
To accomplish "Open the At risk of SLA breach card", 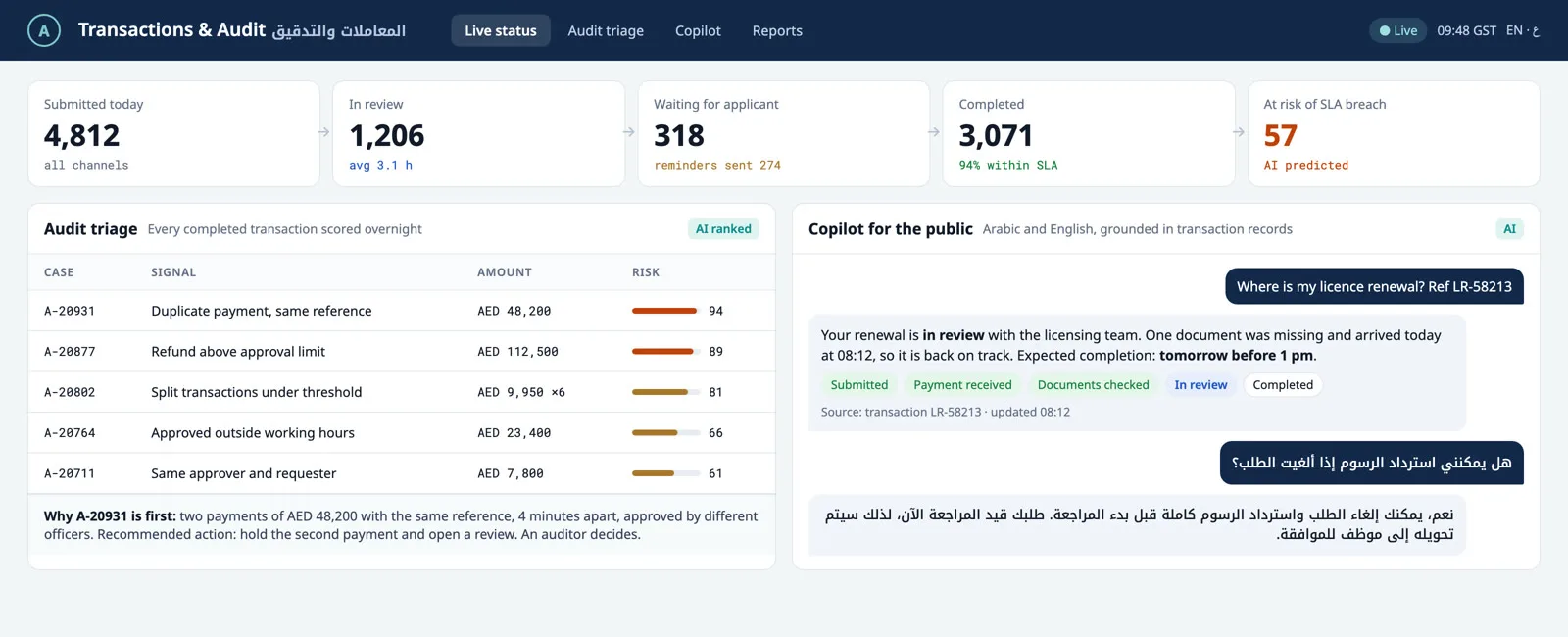I will (1394, 133).
